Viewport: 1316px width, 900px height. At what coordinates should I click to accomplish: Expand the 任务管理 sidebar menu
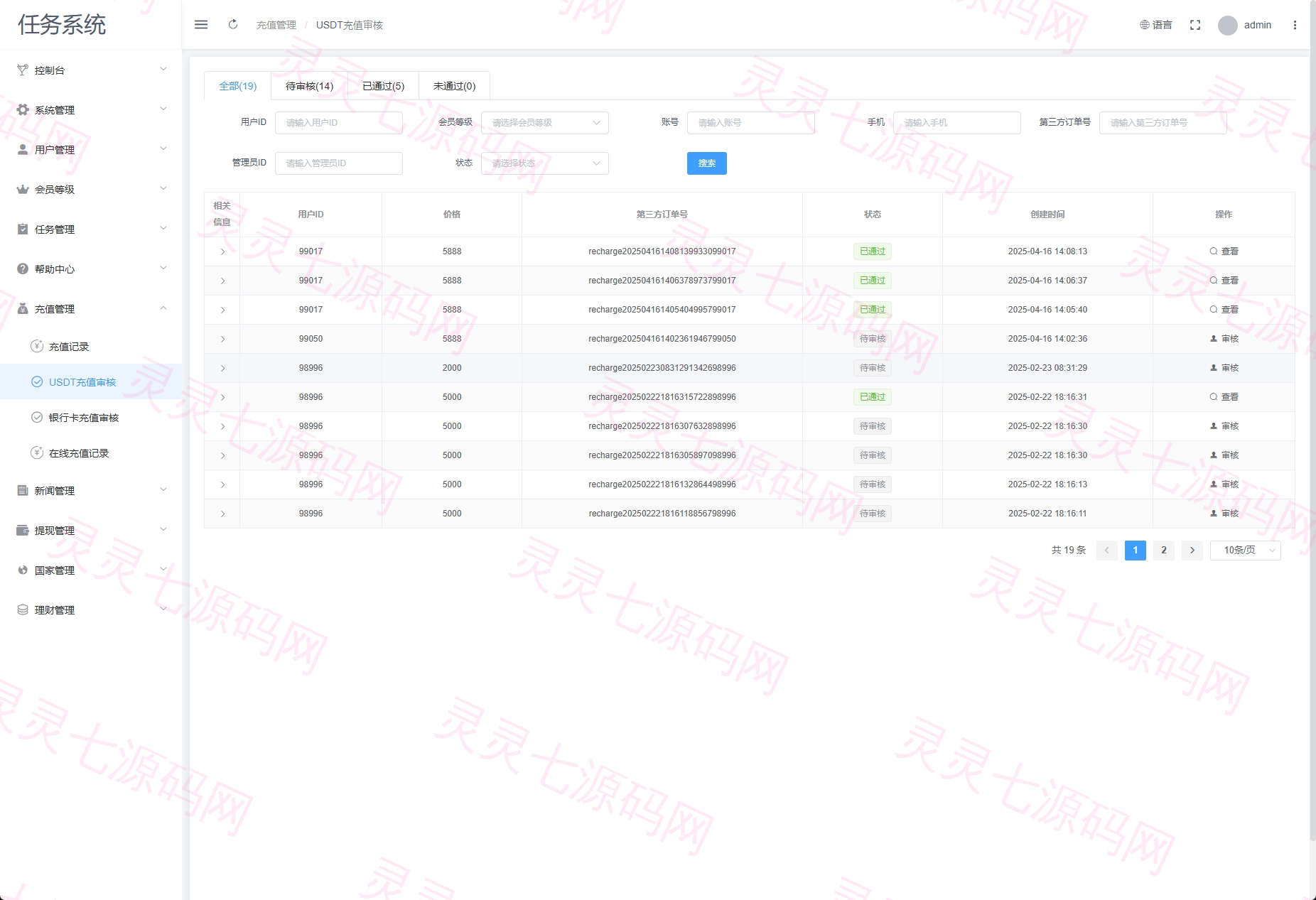pyautogui.click(x=91, y=229)
